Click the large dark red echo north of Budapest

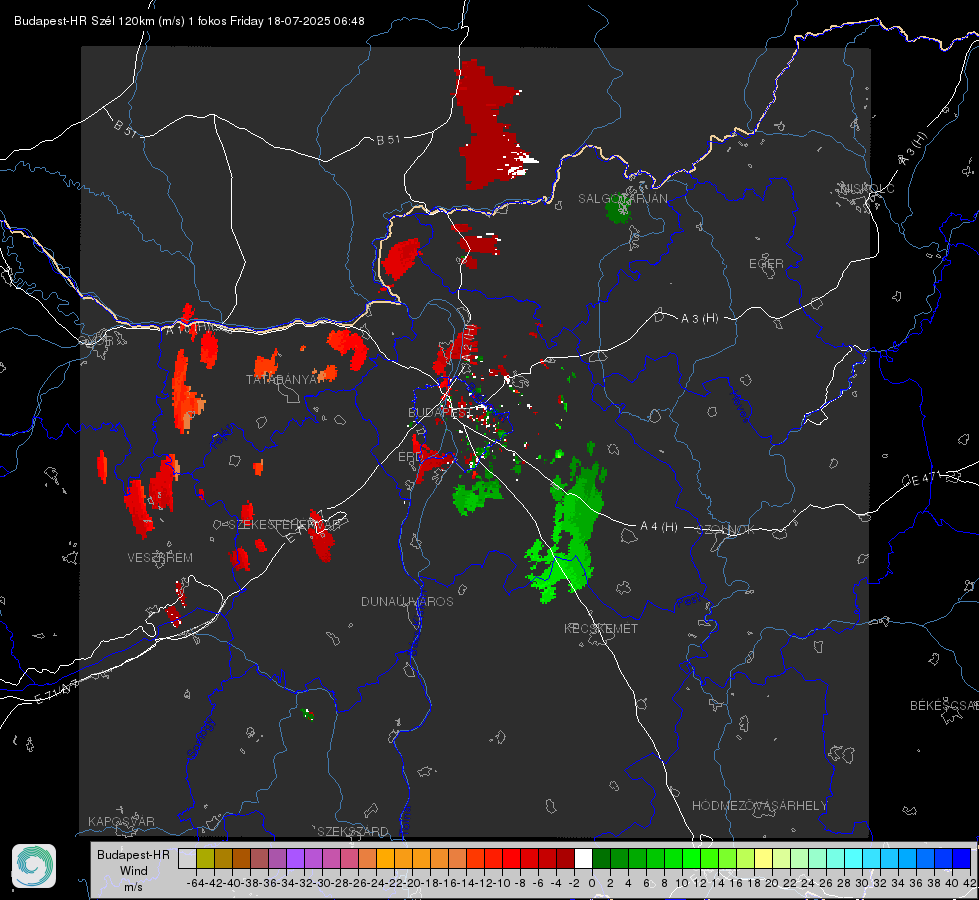pyautogui.click(x=490, y=125)
